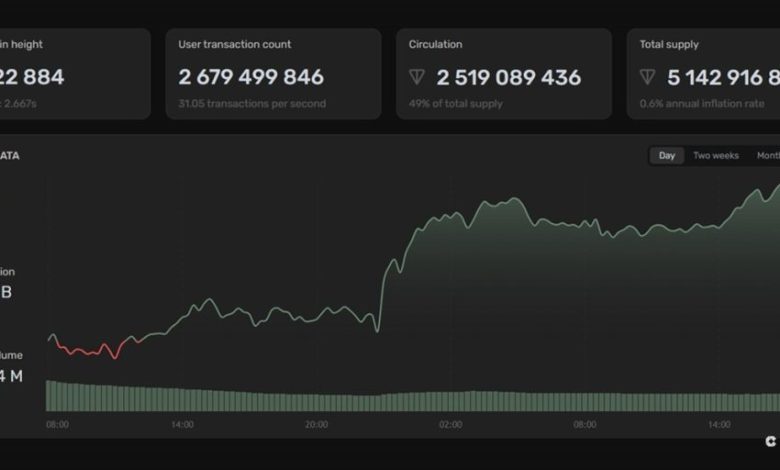
Task: Select the Two weeks chart range
Action: point(716,156)
